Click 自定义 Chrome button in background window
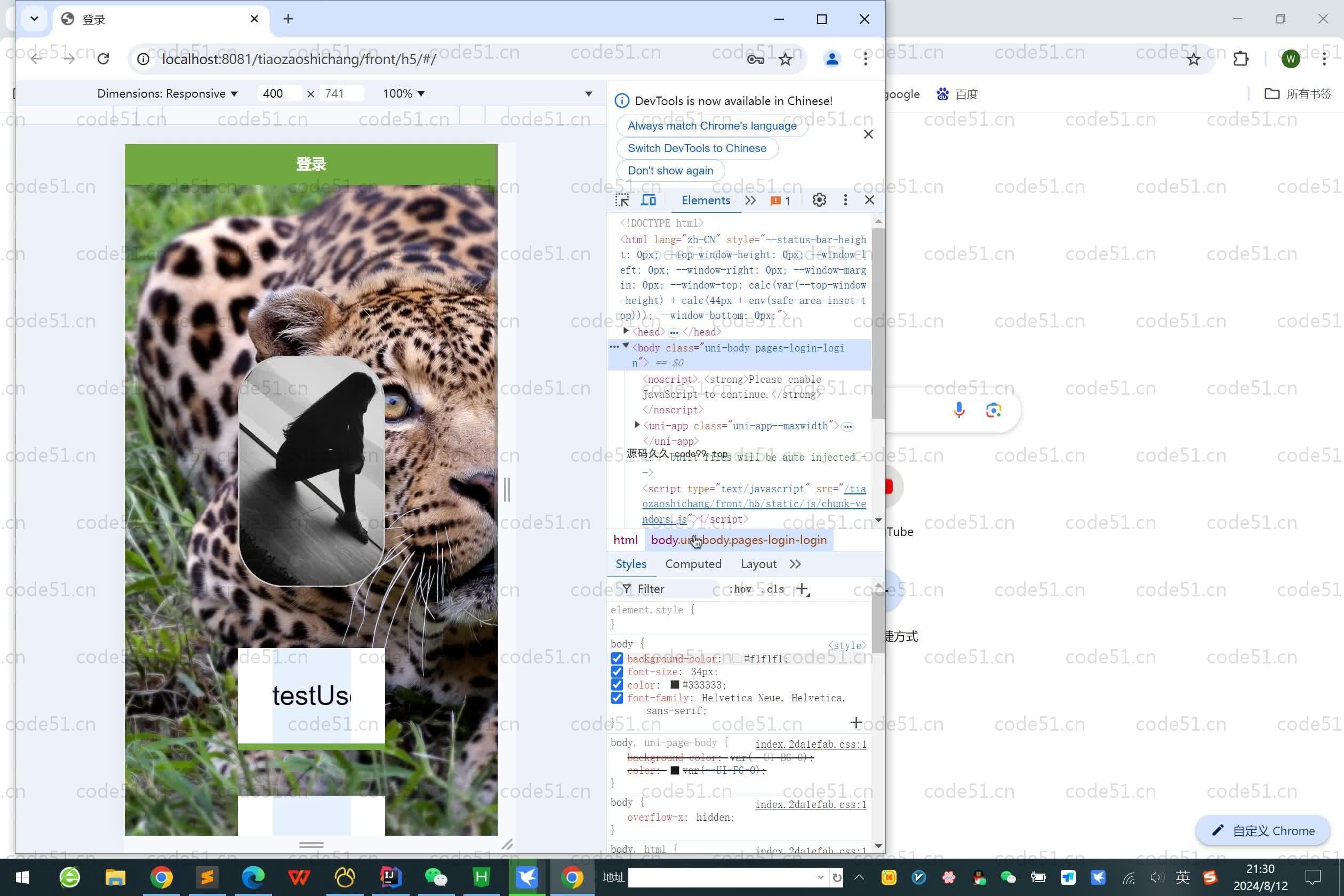The width and height of the screenshot is (1344, 896). pos(1263,831)
